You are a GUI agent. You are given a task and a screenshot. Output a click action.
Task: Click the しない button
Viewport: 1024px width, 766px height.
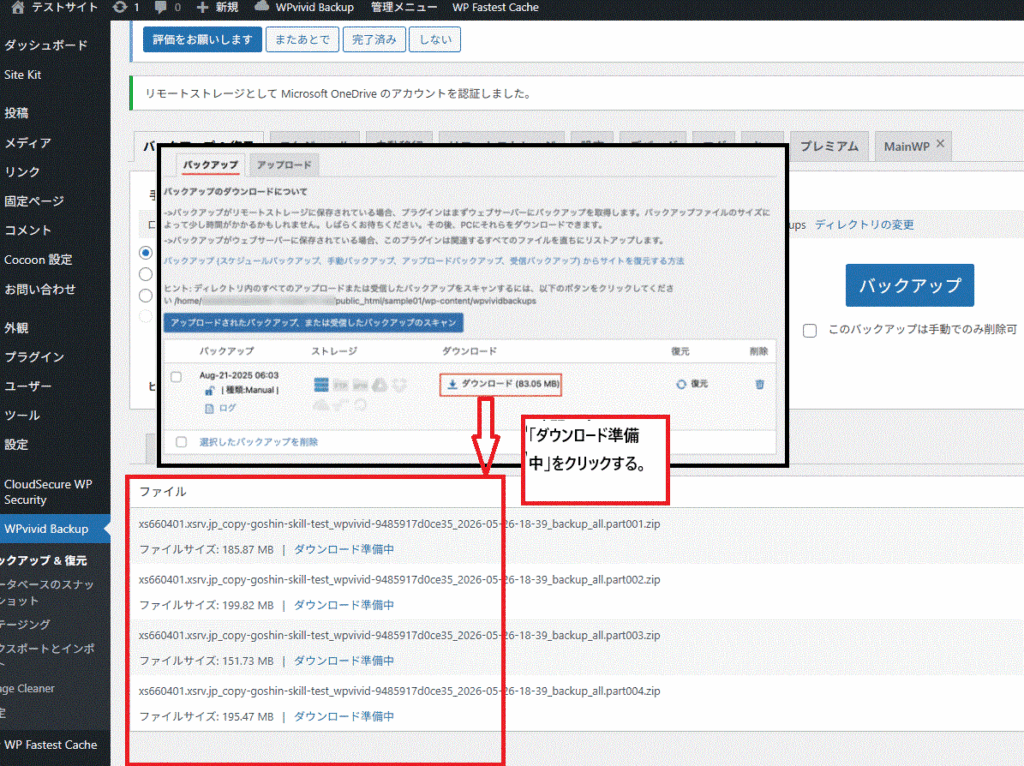(435, 39)
